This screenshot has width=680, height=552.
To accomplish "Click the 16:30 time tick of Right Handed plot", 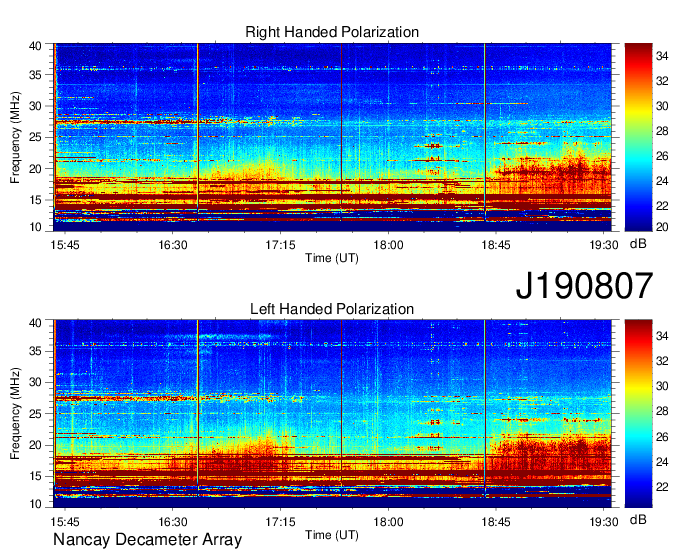I will [173, 245].
